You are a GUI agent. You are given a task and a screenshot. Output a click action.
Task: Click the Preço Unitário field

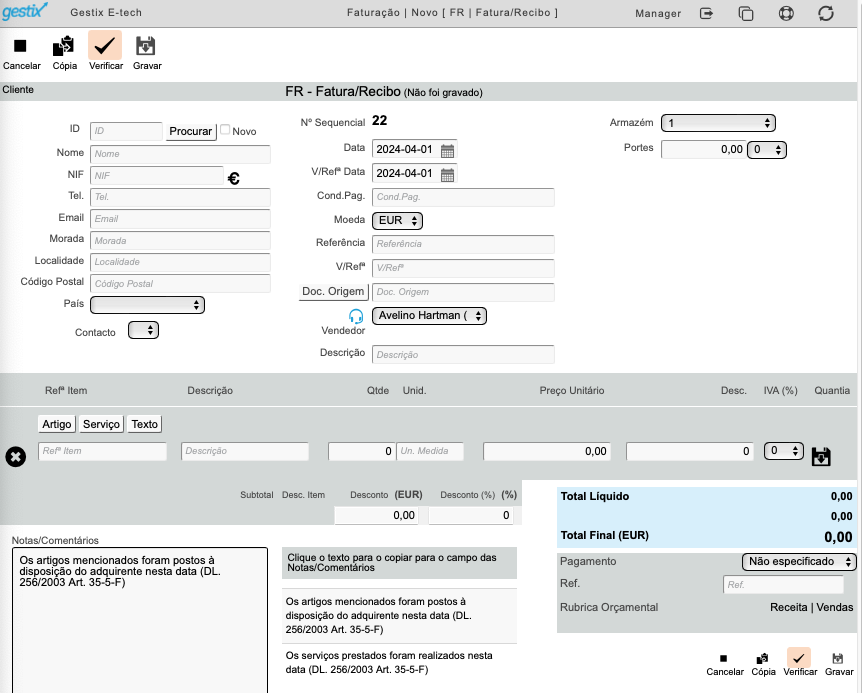coord(546,451)
